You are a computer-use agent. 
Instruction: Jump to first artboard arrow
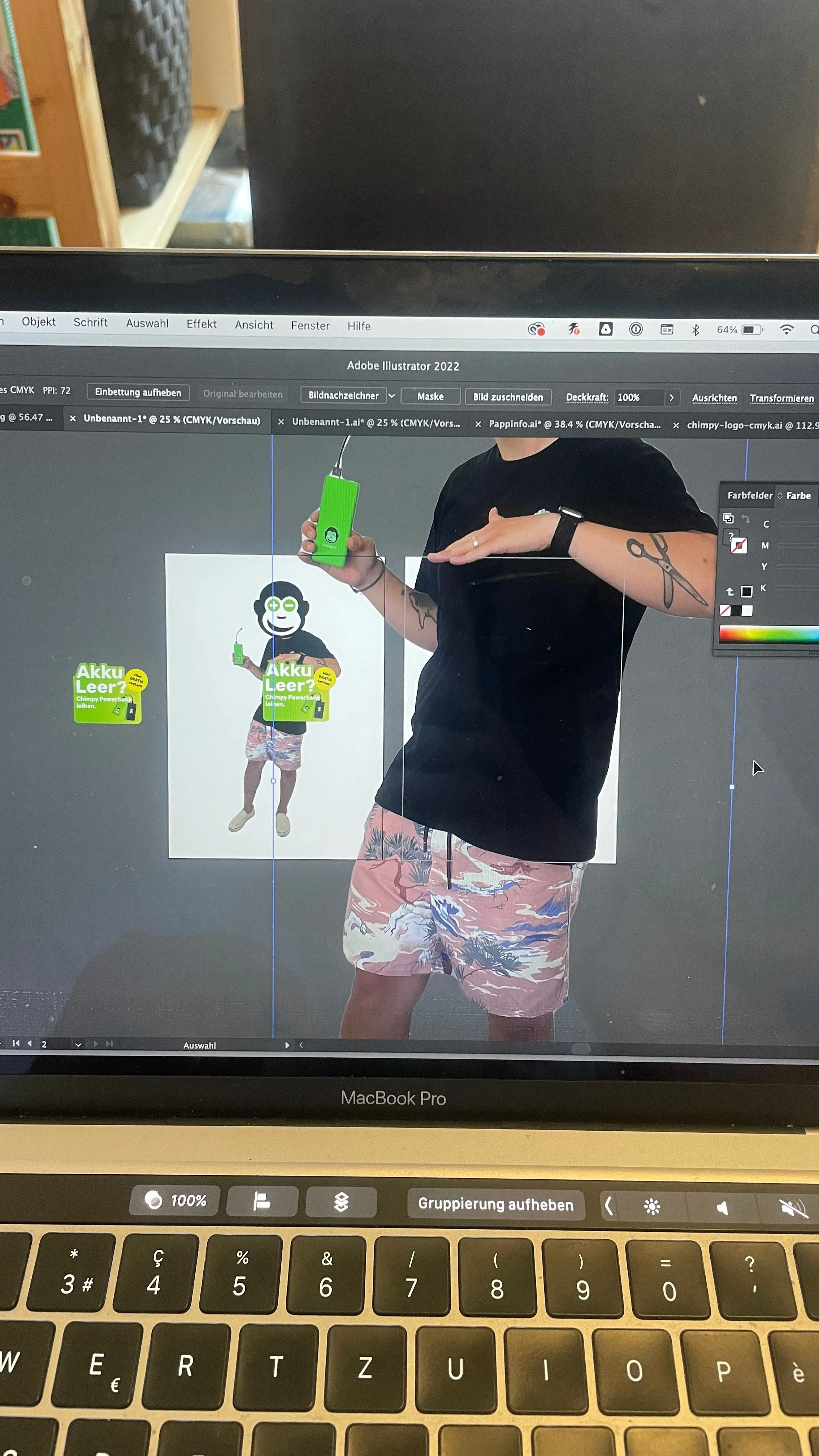click(16, 1043)
